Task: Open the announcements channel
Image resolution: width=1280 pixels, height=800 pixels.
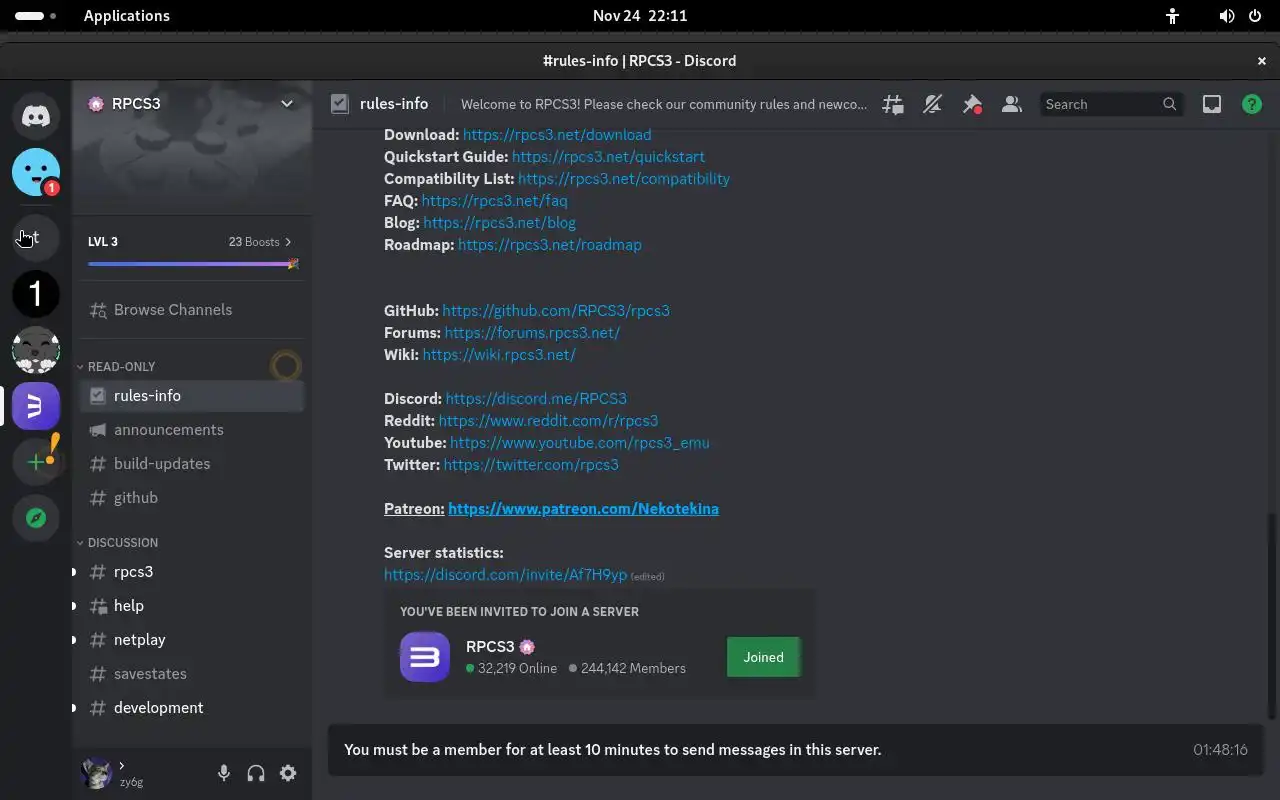Action: click(x=192, y=430)
